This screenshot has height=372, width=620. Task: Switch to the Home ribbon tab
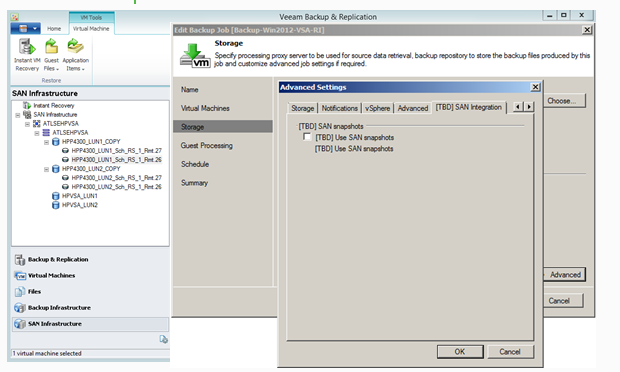pyautogui.click(x=54, y=29)
